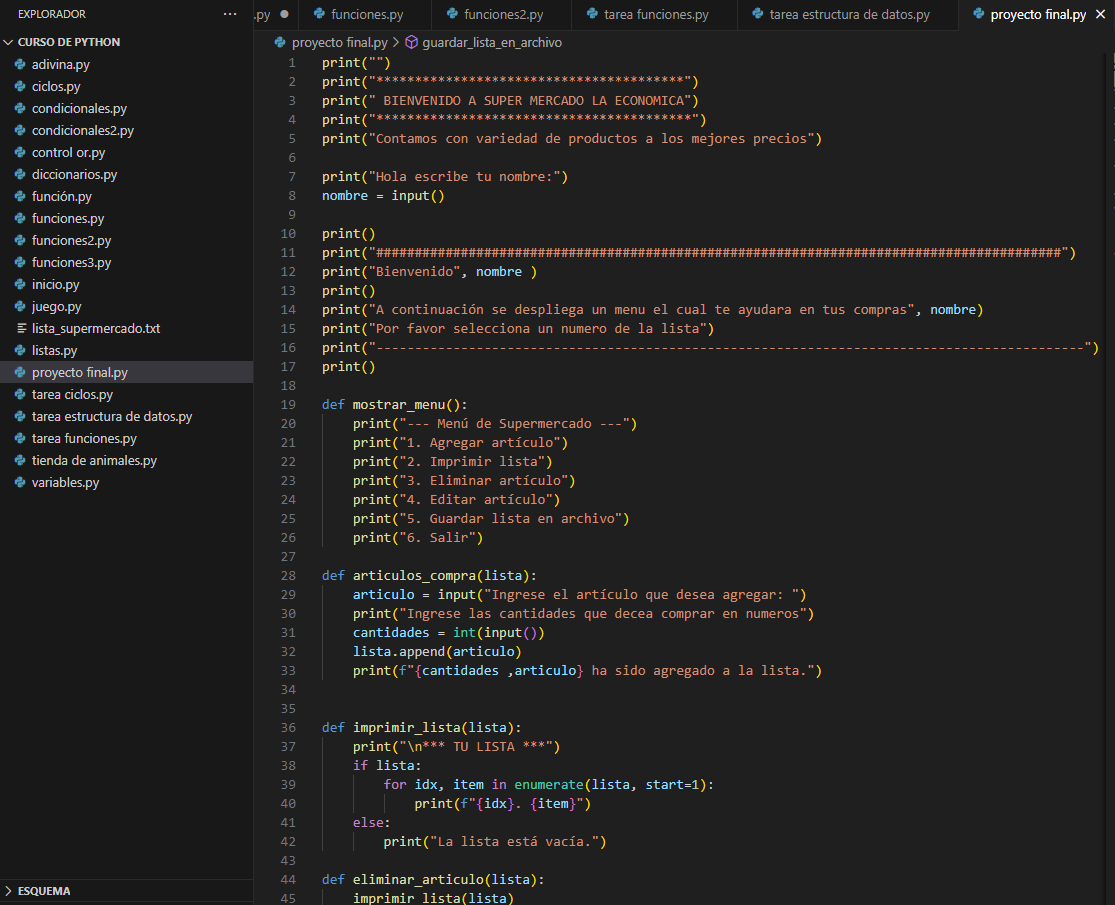Viewport: 1115px width, 905px height.
Task: Click the breadcrumb function symbol icon
Action: point(411,43)
